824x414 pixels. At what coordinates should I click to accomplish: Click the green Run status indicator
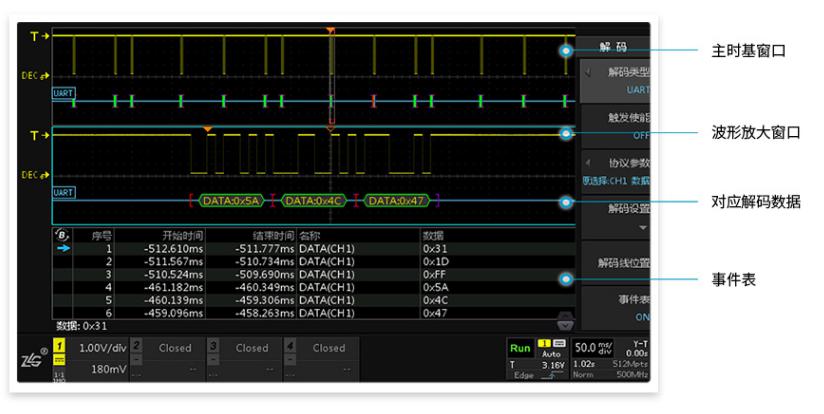click(x=520, y=348)
